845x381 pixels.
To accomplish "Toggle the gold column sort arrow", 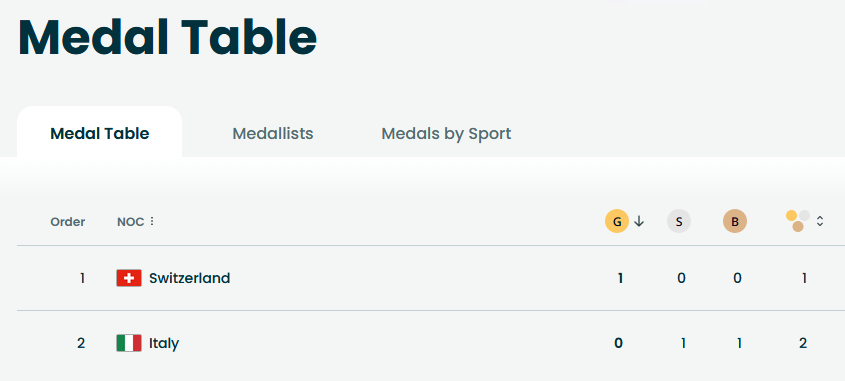I will tap(639, 221).
